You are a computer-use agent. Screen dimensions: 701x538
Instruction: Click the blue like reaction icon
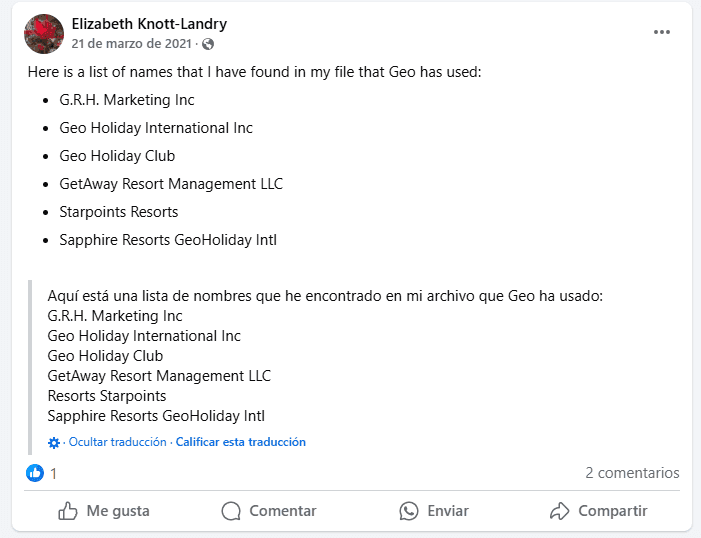coord(35,473)
